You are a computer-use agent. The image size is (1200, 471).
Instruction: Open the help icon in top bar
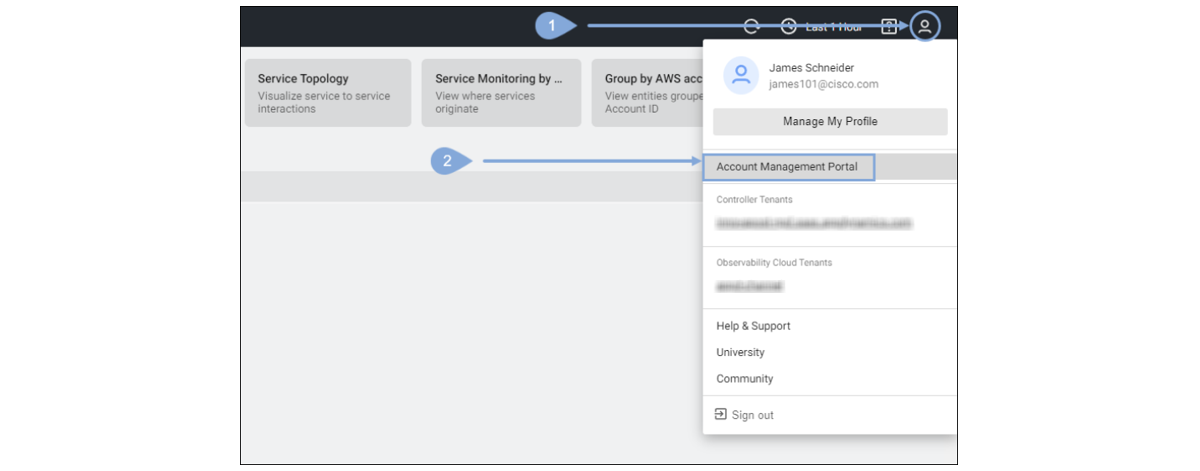click(x=888, y=27)
